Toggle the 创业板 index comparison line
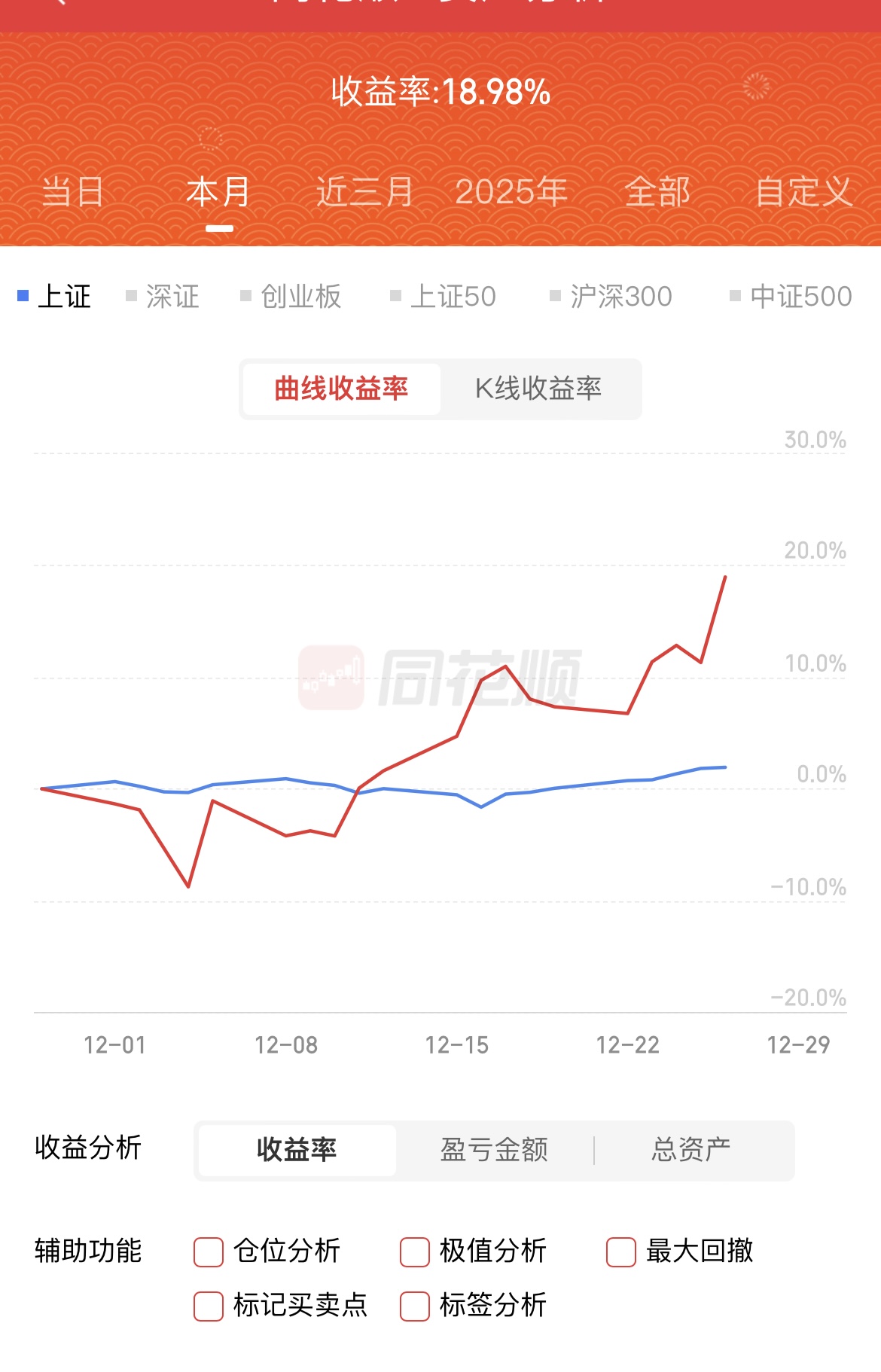This screenshot has width=881, height=1372. [x=291, y=297]
